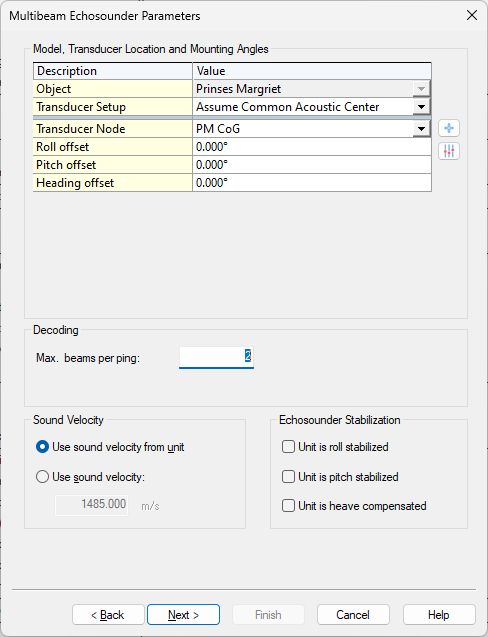Open the Transducer Node dropdown
This screenshot has height=637, width=488.
coord(421,129)
